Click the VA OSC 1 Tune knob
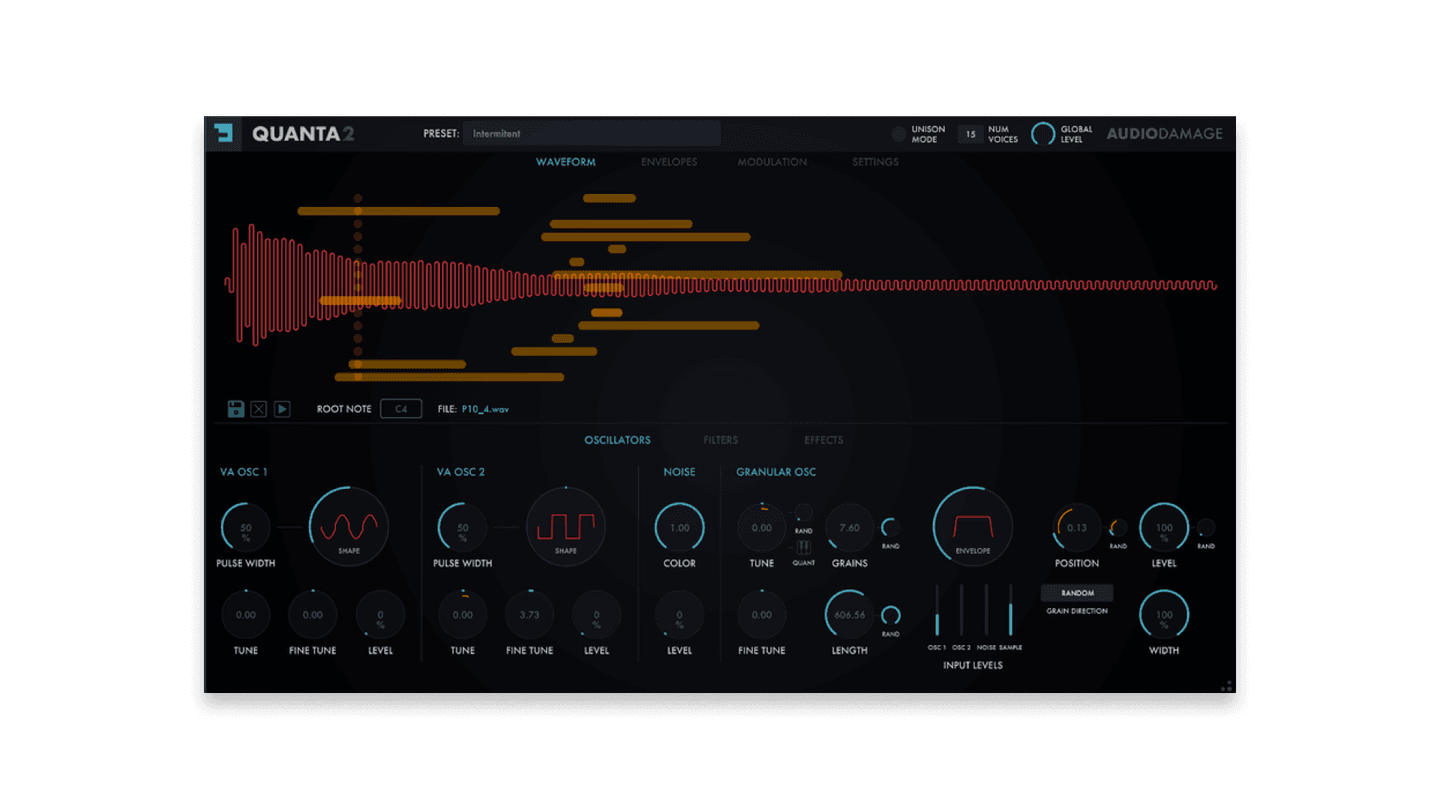 click(x=246, y=615)
